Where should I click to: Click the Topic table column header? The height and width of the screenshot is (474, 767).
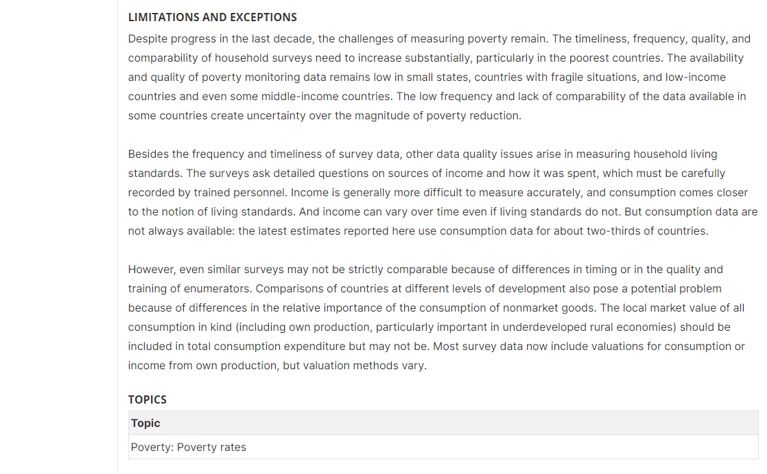(x=146, y=423)
